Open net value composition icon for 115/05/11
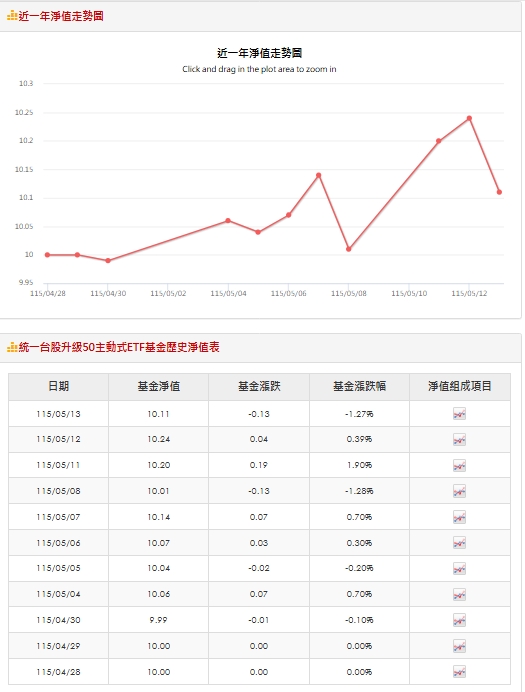This screenshot has width=525, height=692. coord(459,465)
